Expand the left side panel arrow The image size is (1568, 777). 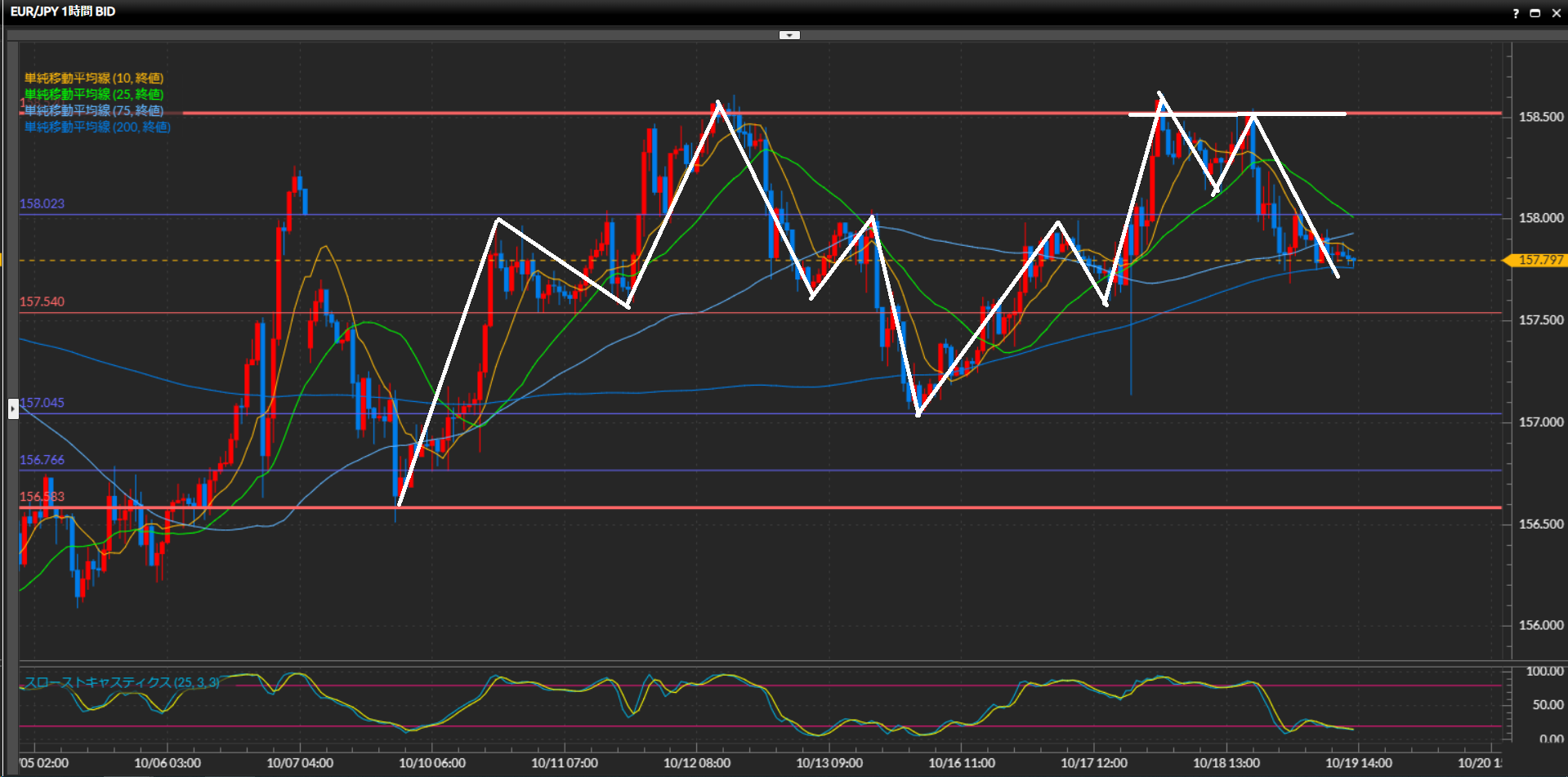coord(13,408)
